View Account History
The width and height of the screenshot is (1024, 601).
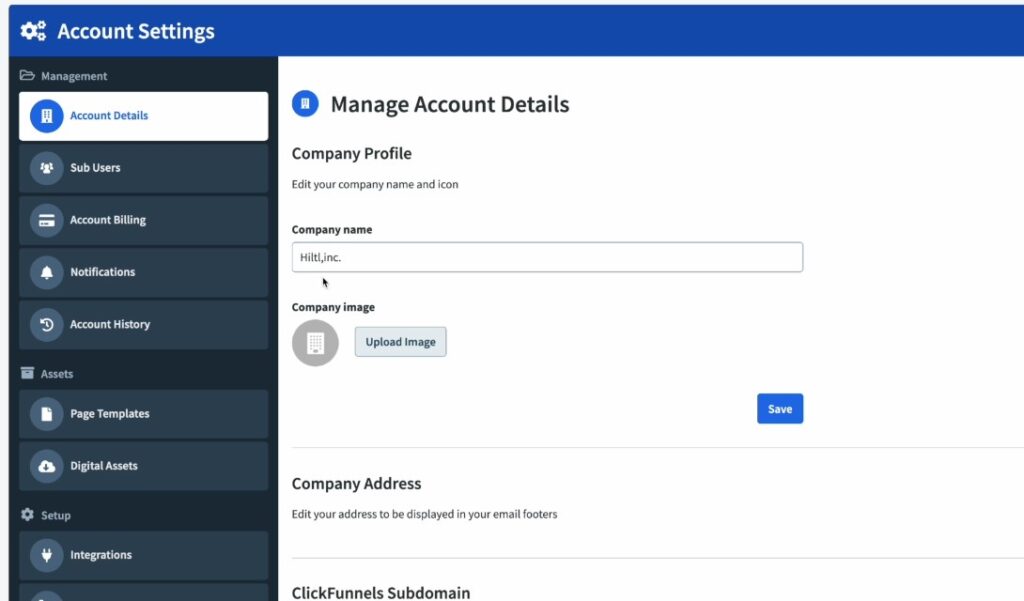144,325
